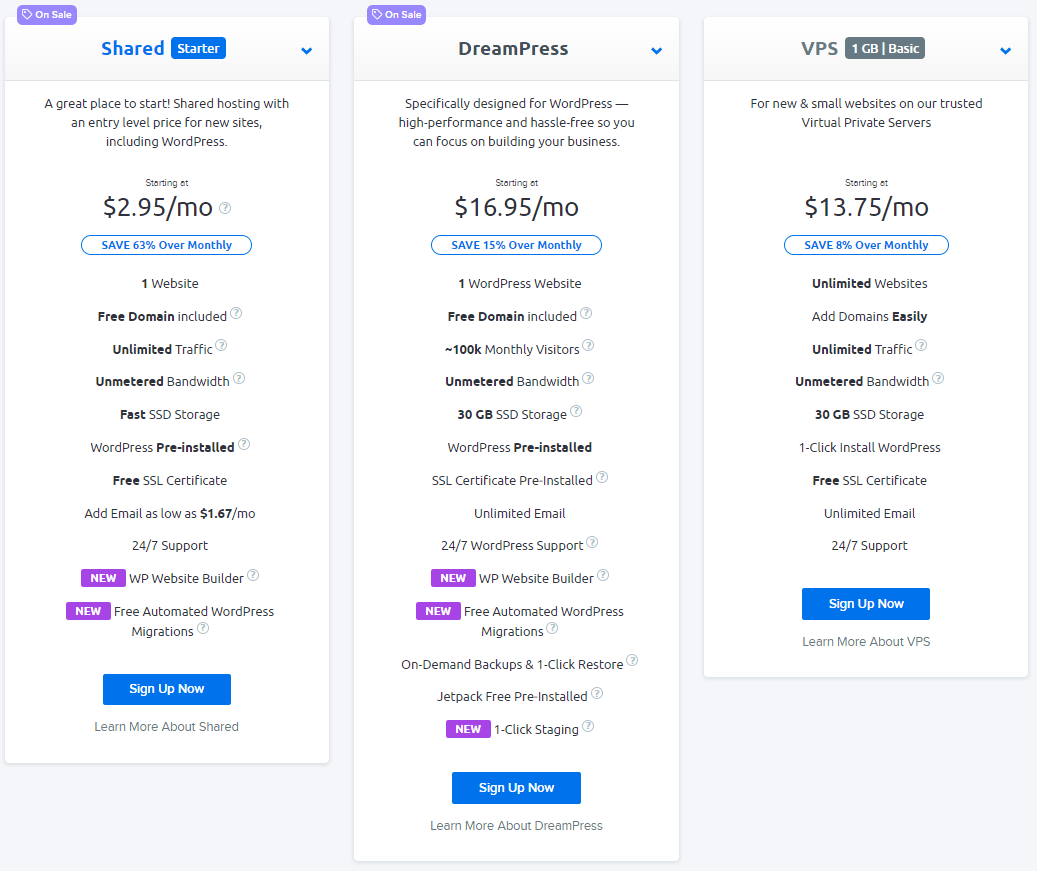Screen dimensions: 1037x871
Task: Open Learn More About DreamPress link
Action: point(517,825)
